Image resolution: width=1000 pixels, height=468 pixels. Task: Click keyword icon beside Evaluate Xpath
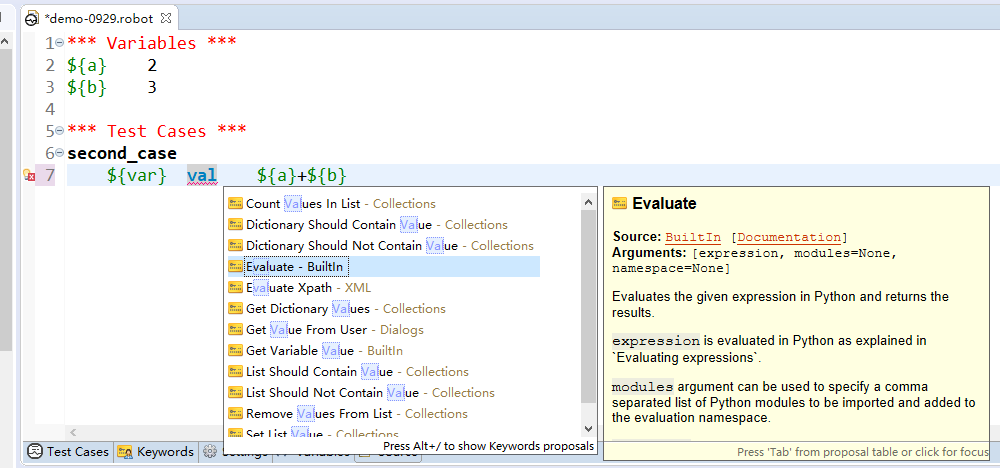[x=235, y=288]
